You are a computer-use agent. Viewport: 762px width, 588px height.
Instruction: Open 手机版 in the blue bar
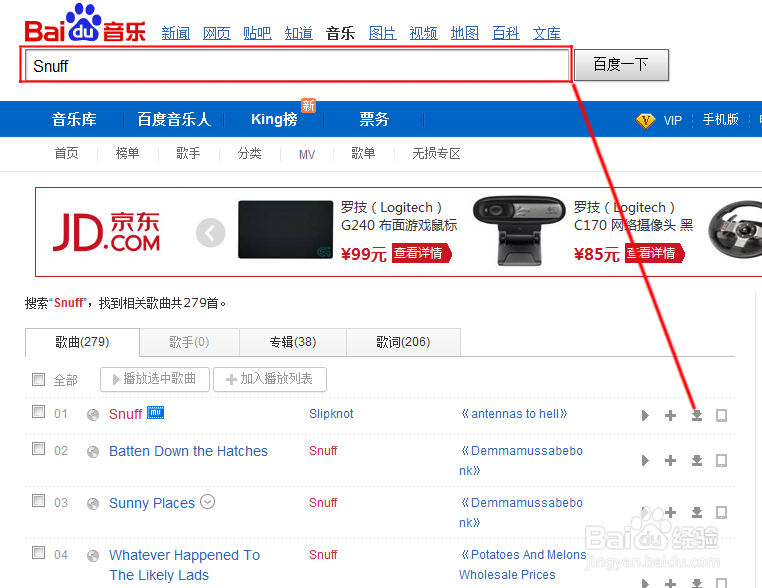[720, 120]
